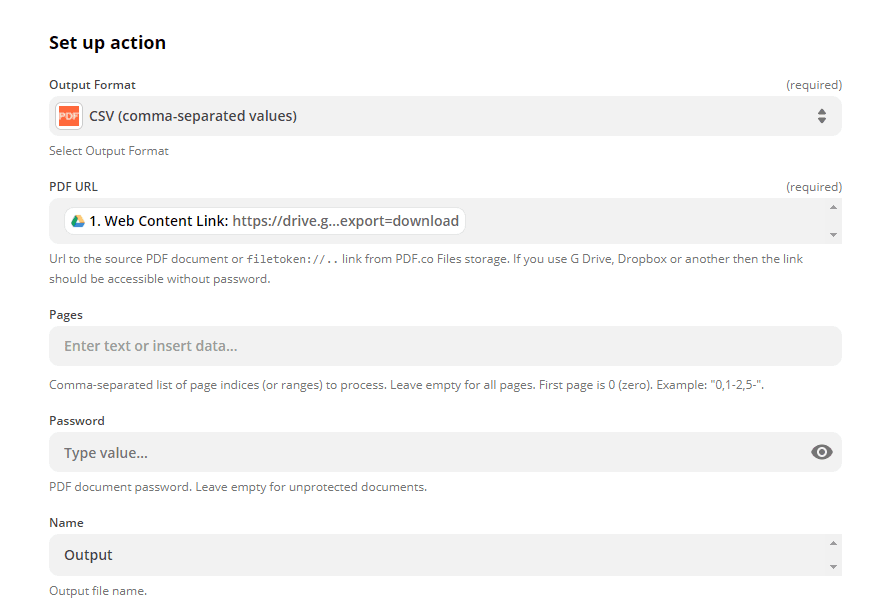Click the Name field's down arrow
891x608 pixels.
[x=833, y=567]
